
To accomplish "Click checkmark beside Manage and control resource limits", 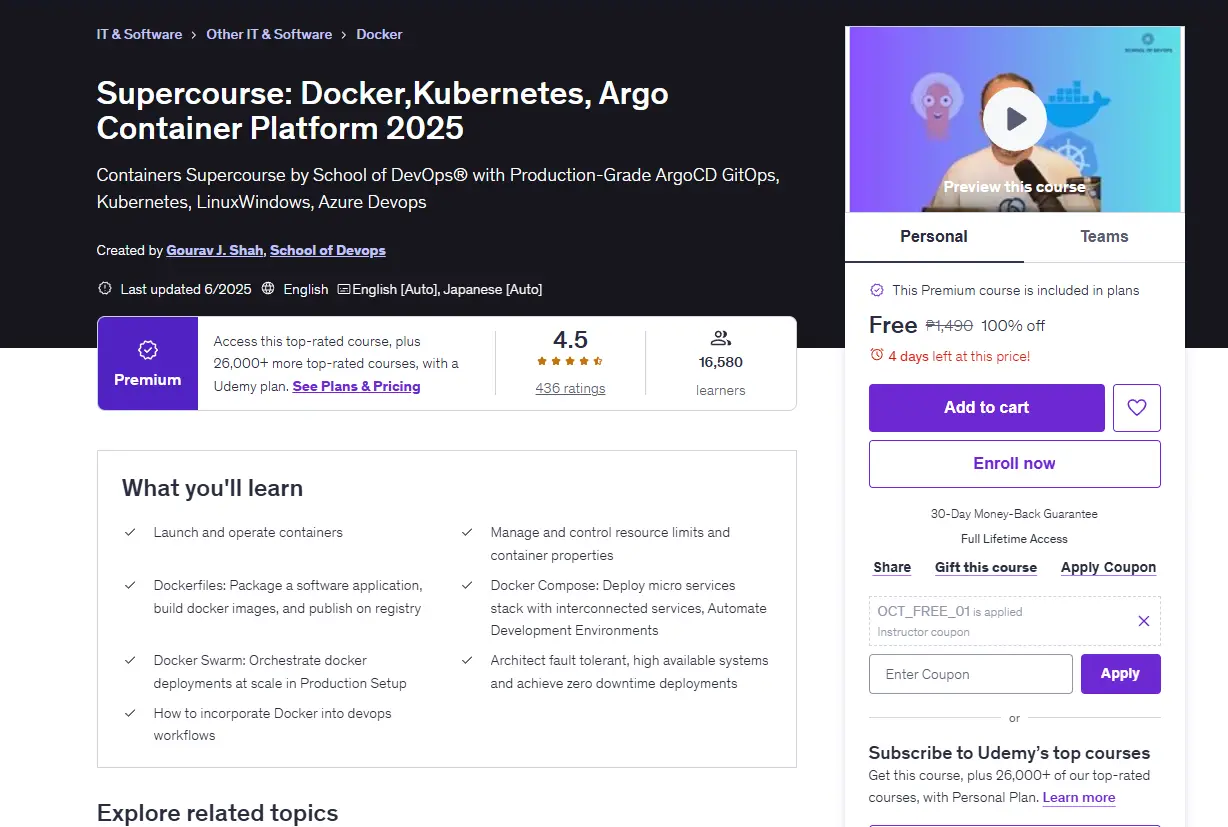I will pos(467,532).
